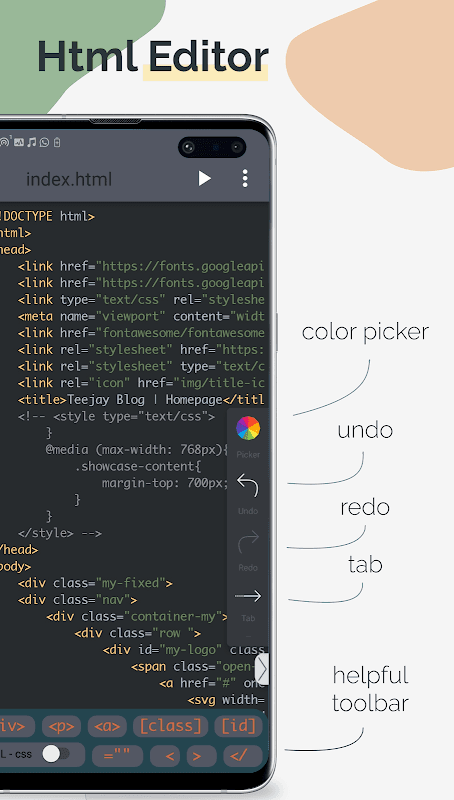Place cursor on <div class="my-fixed"> line
Viewport: 454px width, 800px height.
pos(95,583)
